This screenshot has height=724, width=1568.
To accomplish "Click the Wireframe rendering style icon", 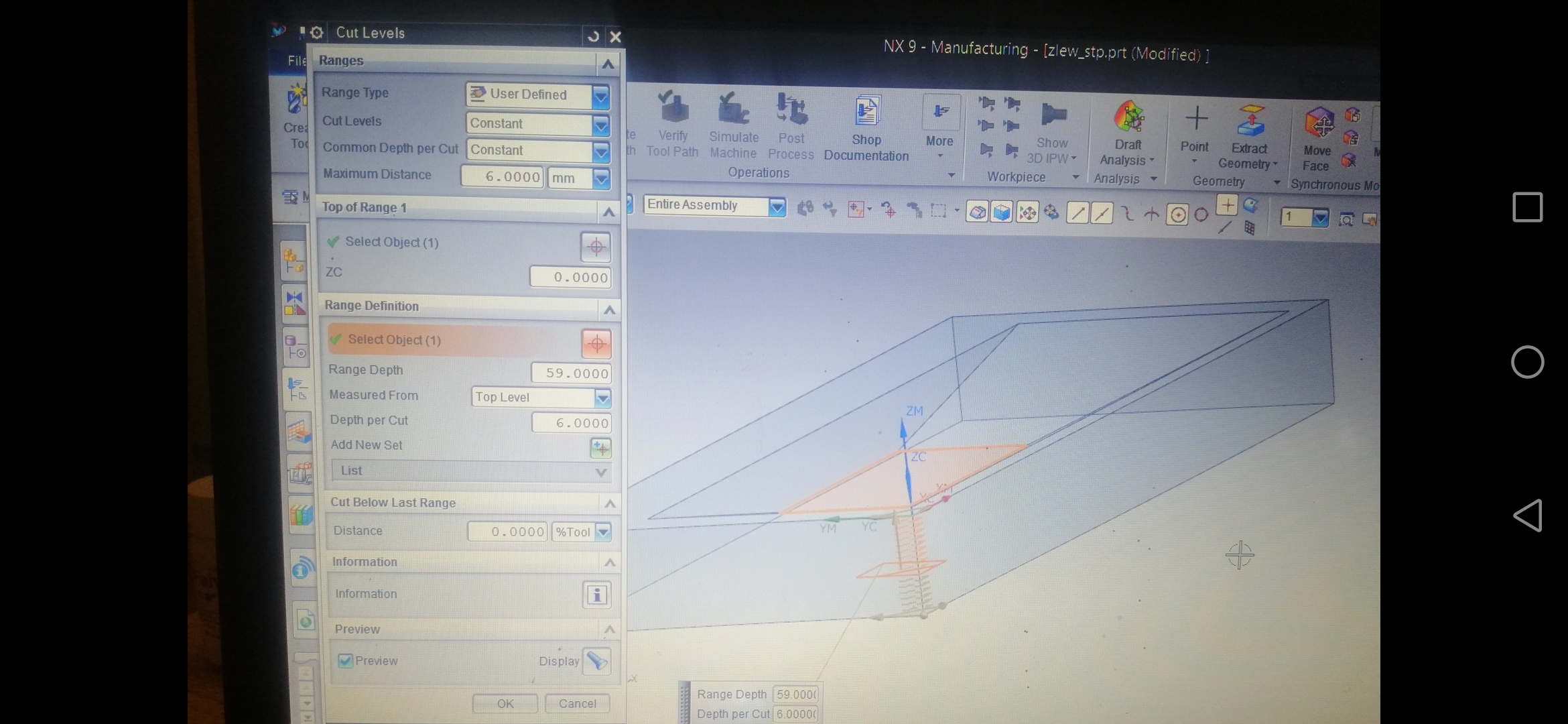I will (977, 213).
